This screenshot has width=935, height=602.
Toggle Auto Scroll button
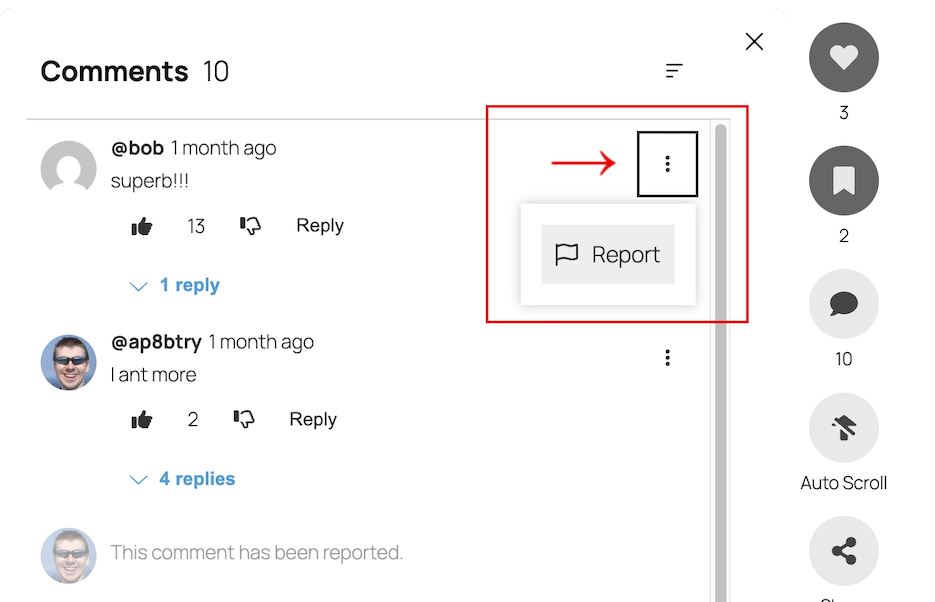[x=843, y=428]
